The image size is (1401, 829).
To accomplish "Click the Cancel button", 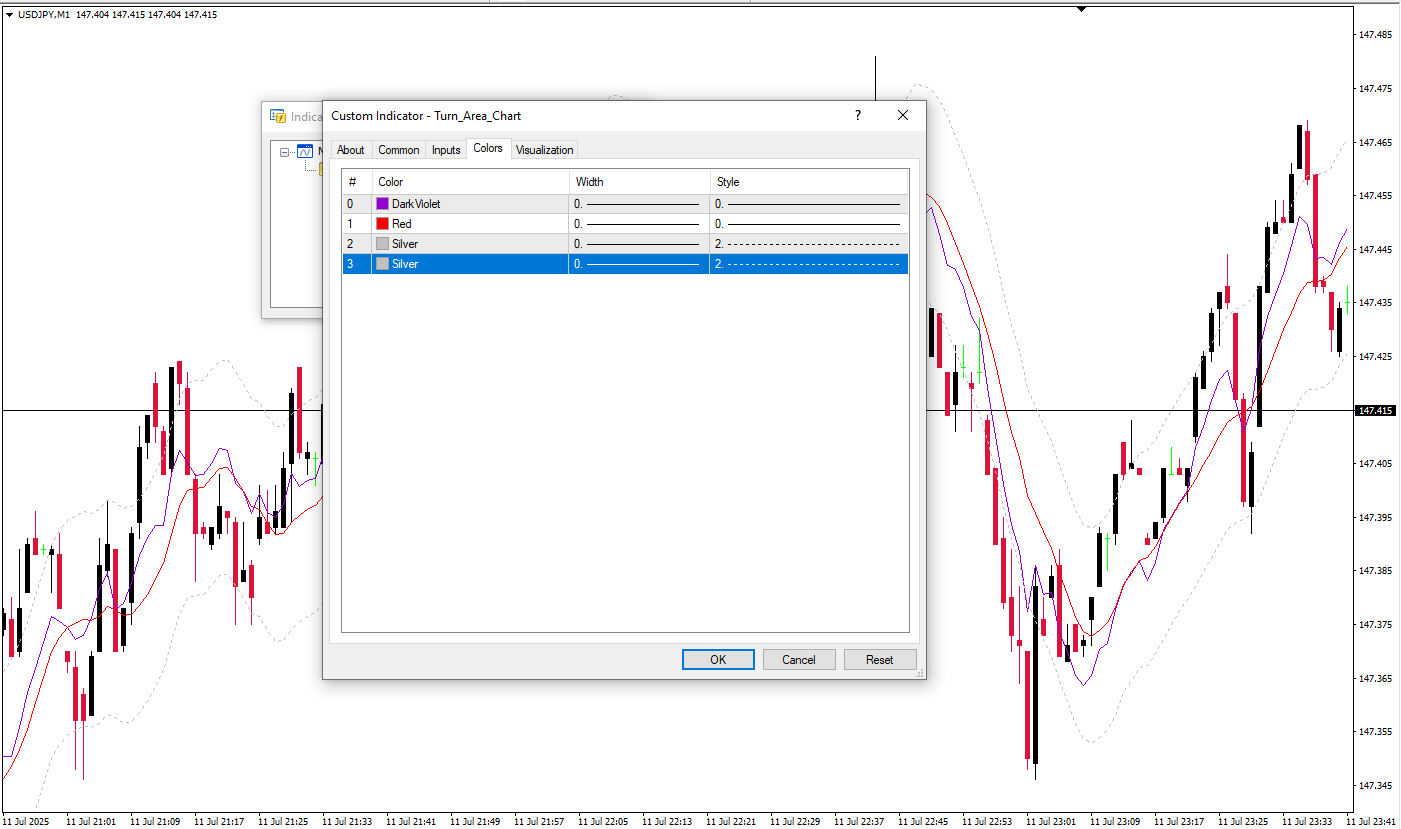I will (798, 660).
